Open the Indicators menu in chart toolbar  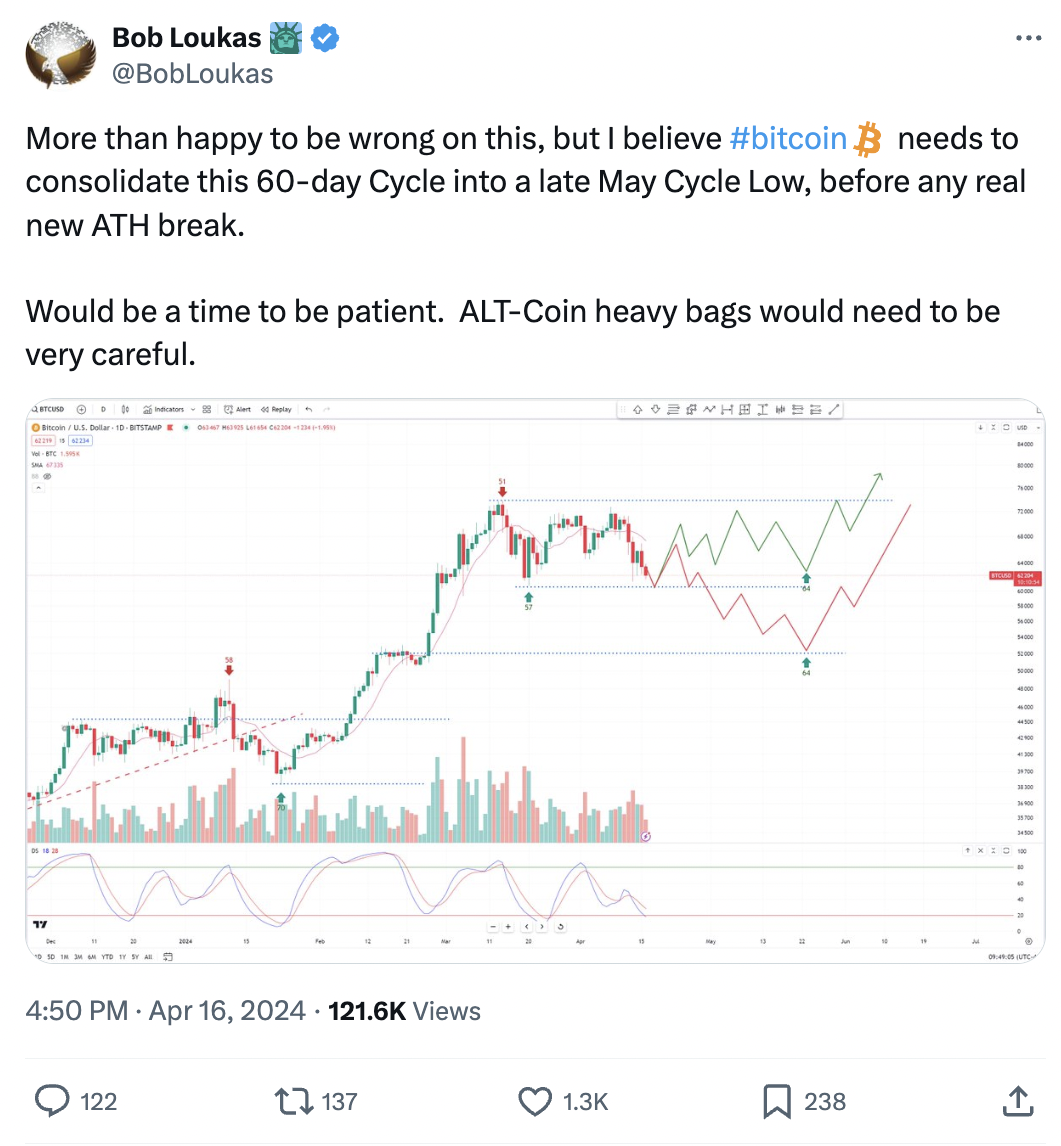[164, 409]
